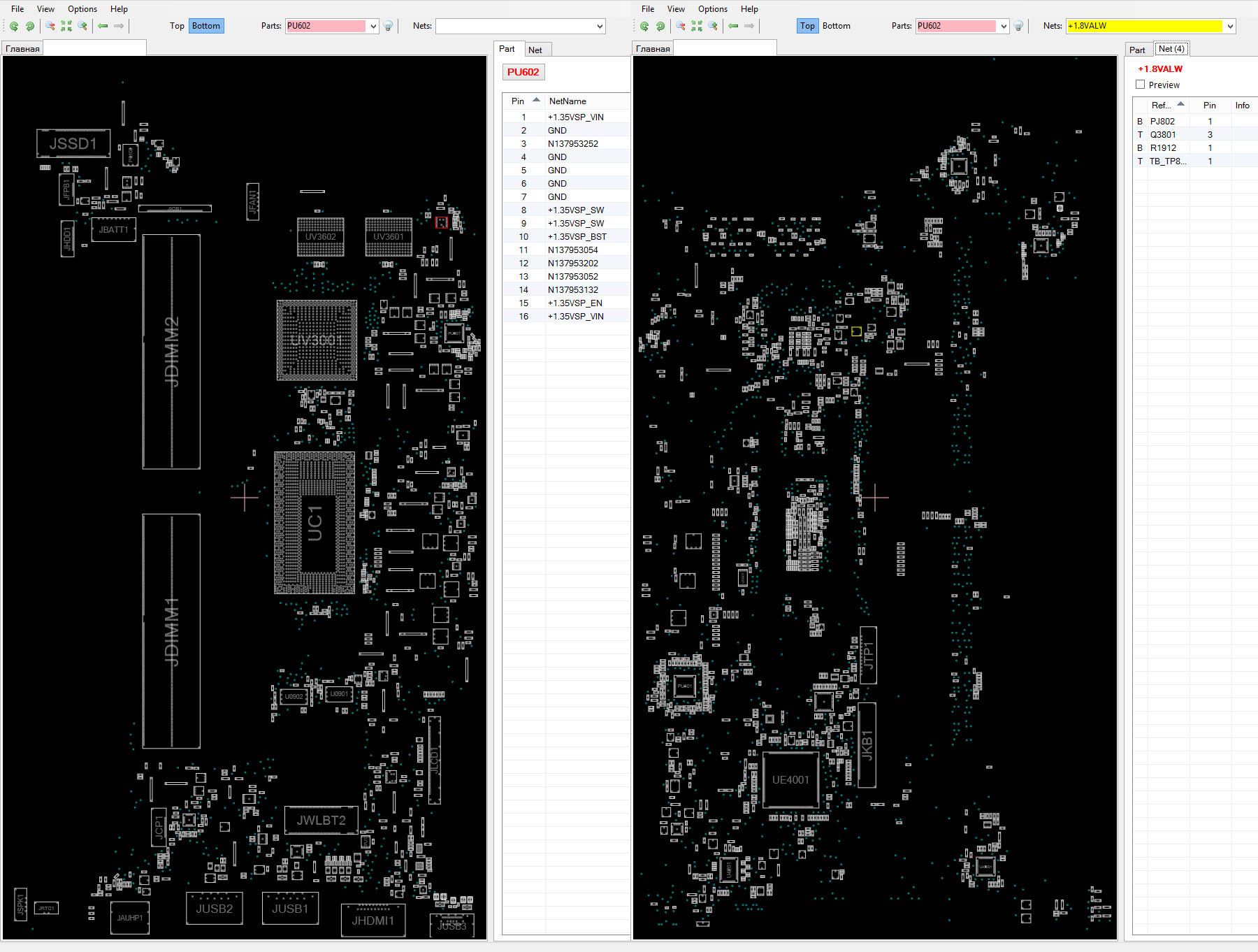Click the zoom in icon in right window

(713, 26)
